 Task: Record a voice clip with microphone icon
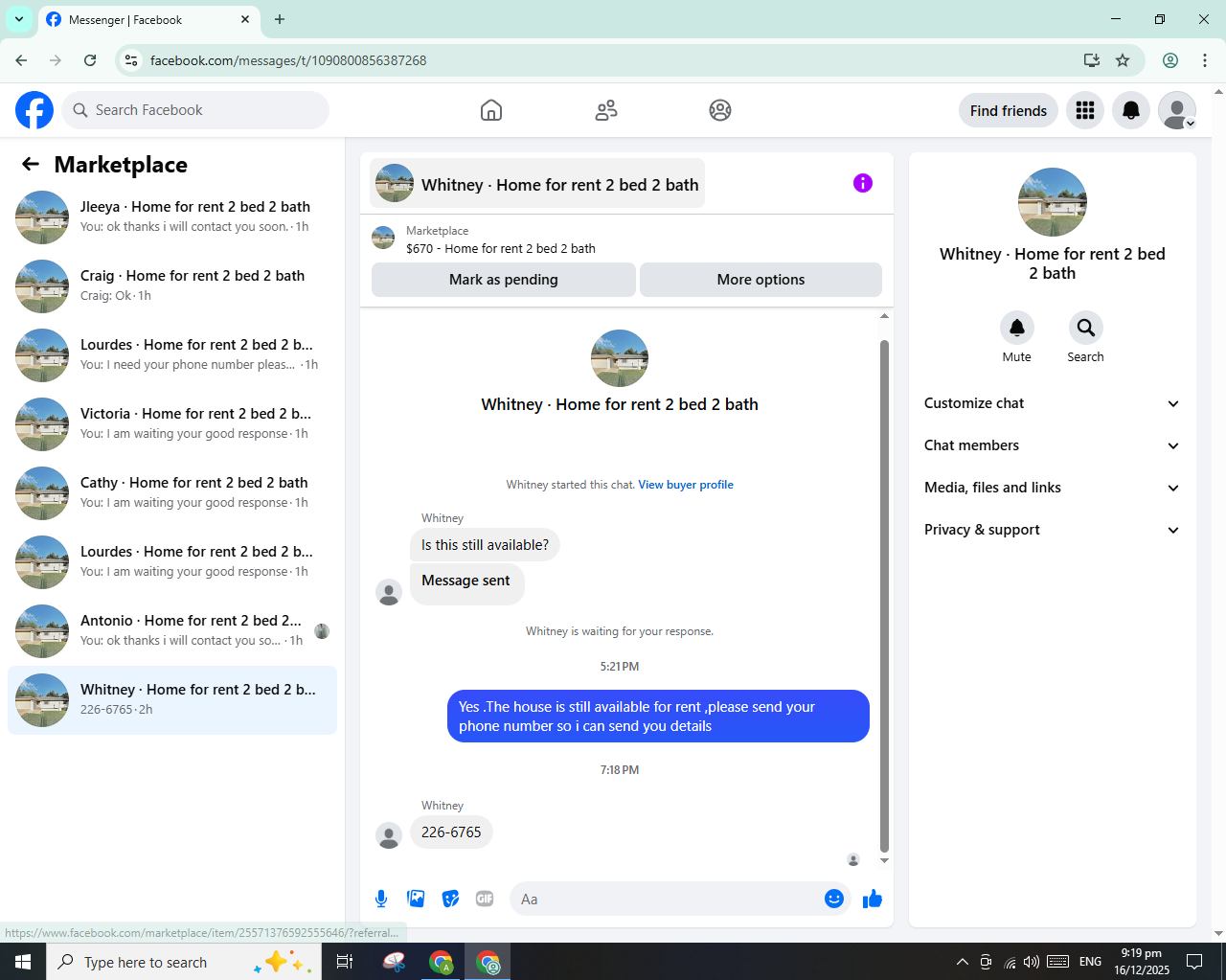(381, 899)
